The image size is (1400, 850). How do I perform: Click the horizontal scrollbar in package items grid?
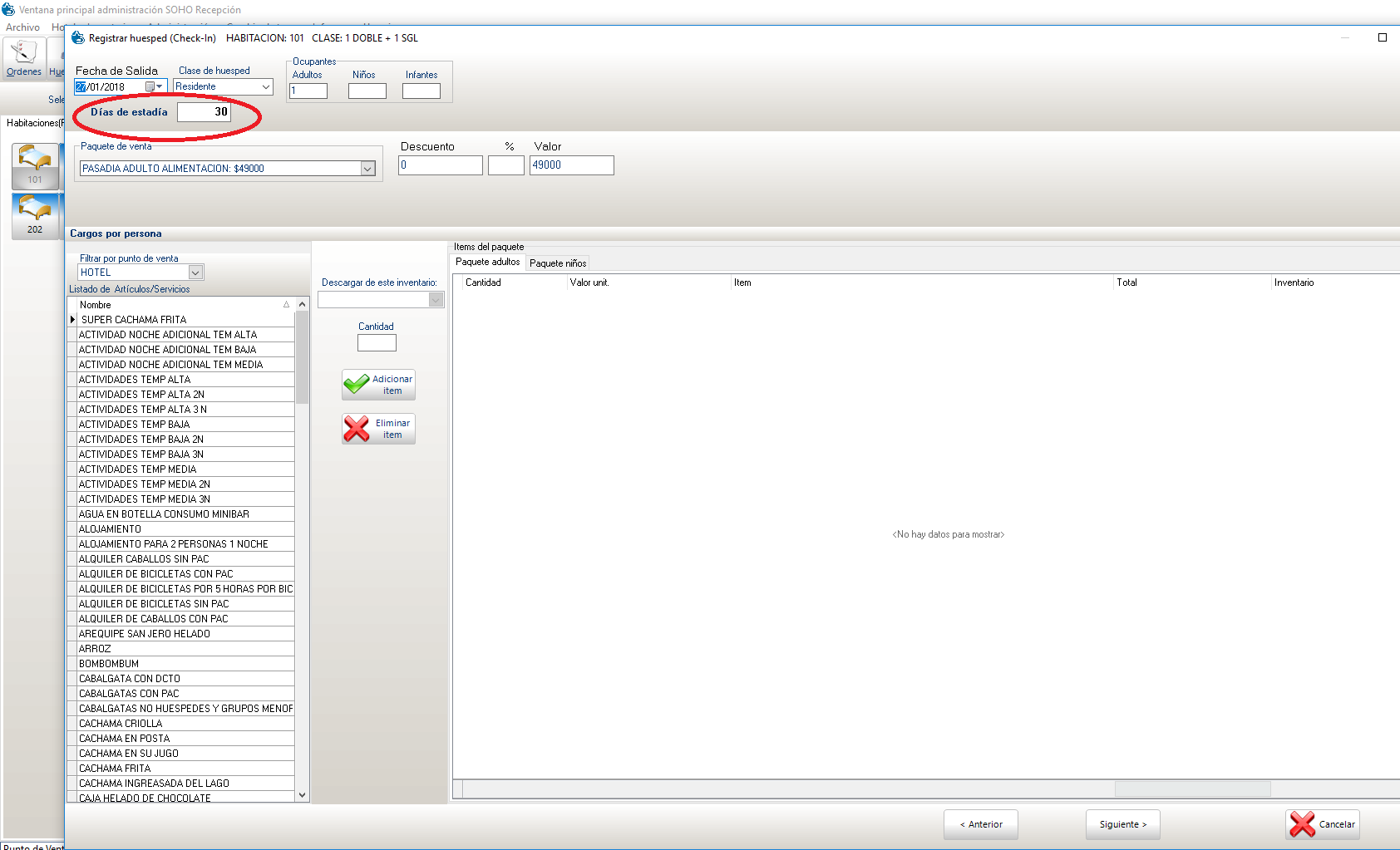coord(1191,789)
